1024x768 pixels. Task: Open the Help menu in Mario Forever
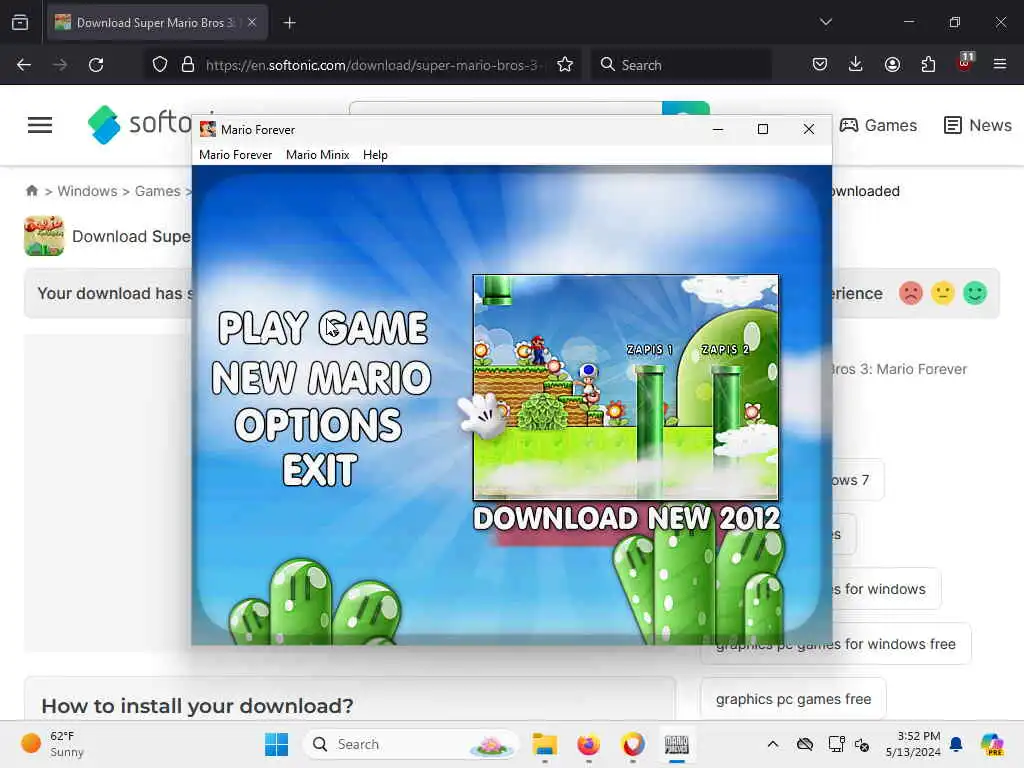pyautogui.click(x=375, y=155)
